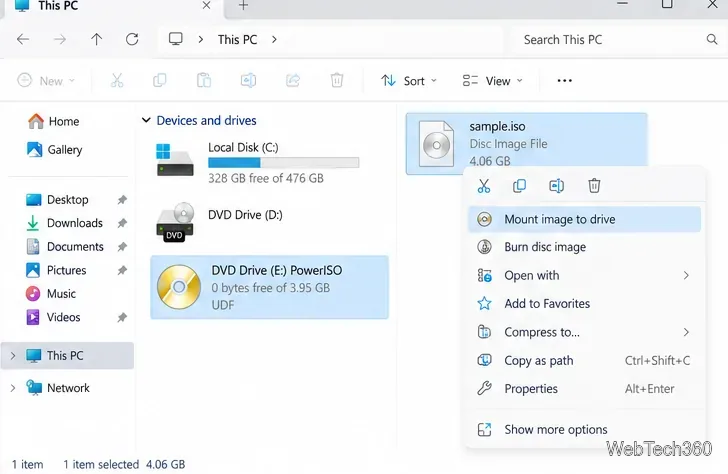The image size is (728, 474).
Task: Expand This PC in navigation pane
Action: pyautogui.click(x=13, y=356)
